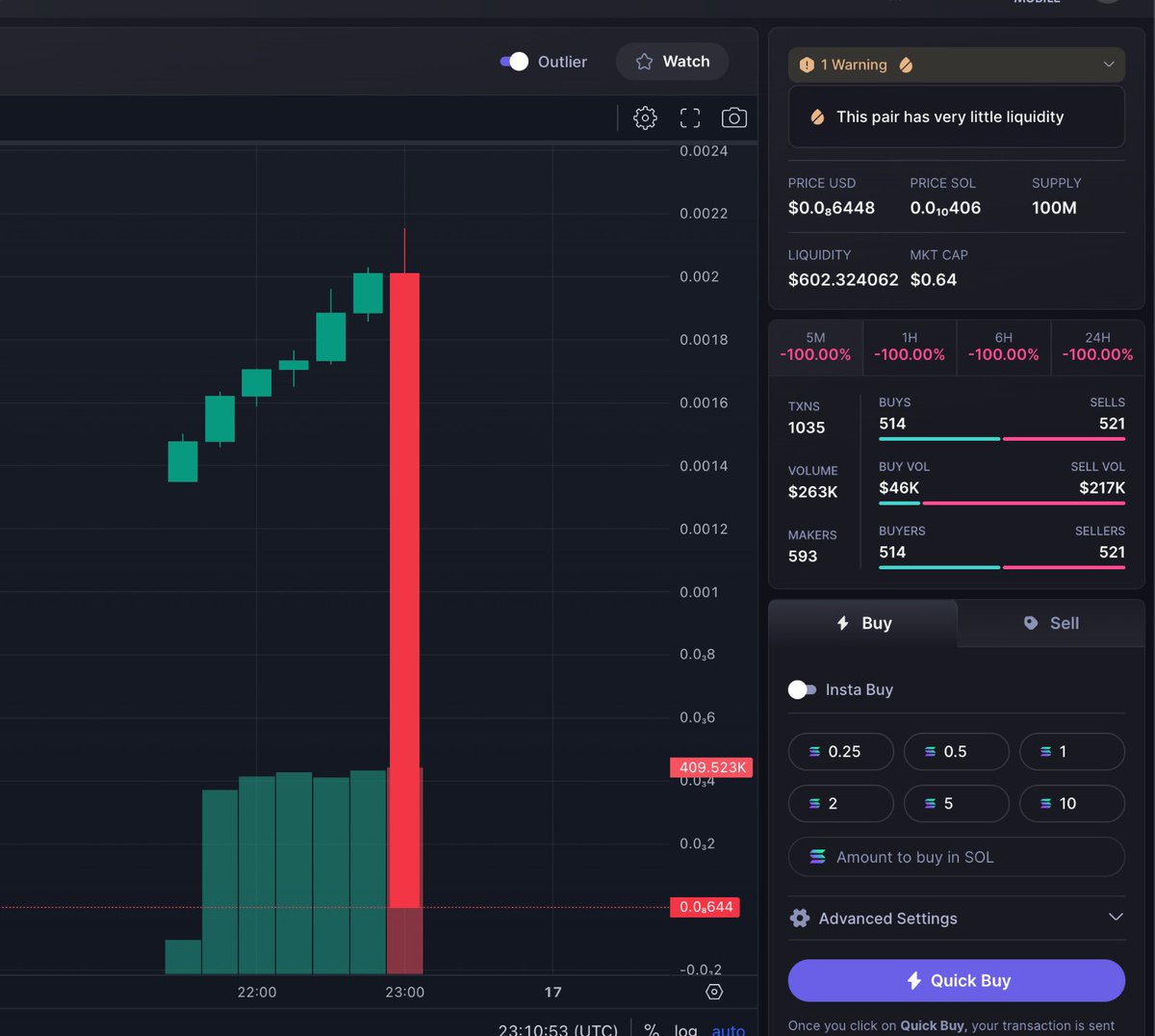Click the VOLUME value $263K
This screenshot has height=1036, width=1155.
tap(813, 492)
